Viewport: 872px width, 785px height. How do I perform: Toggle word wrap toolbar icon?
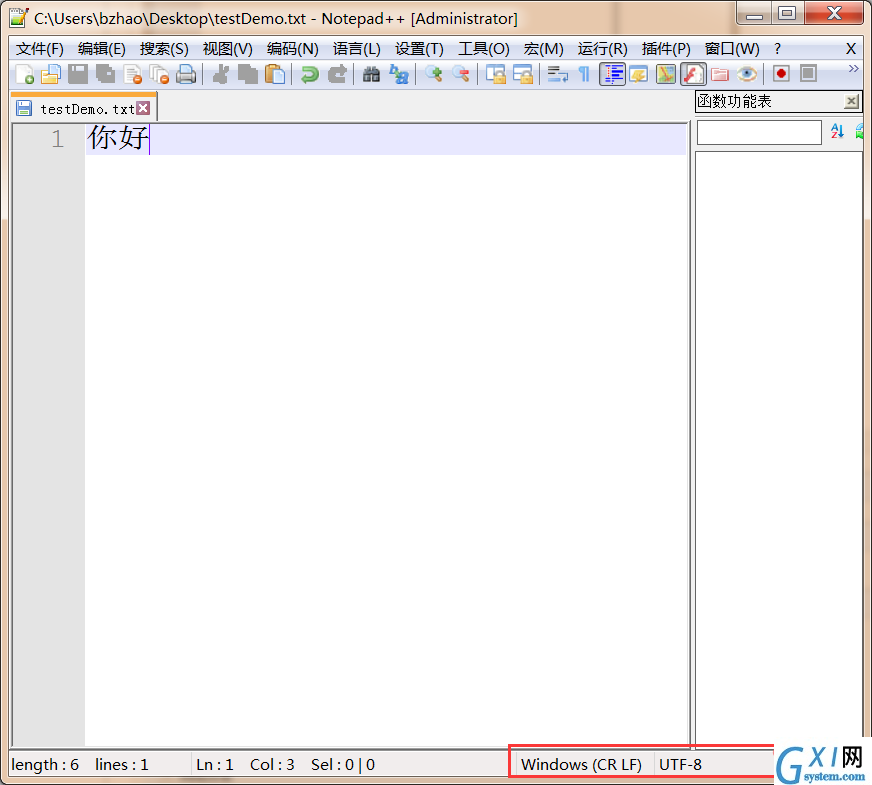(557, 74)
